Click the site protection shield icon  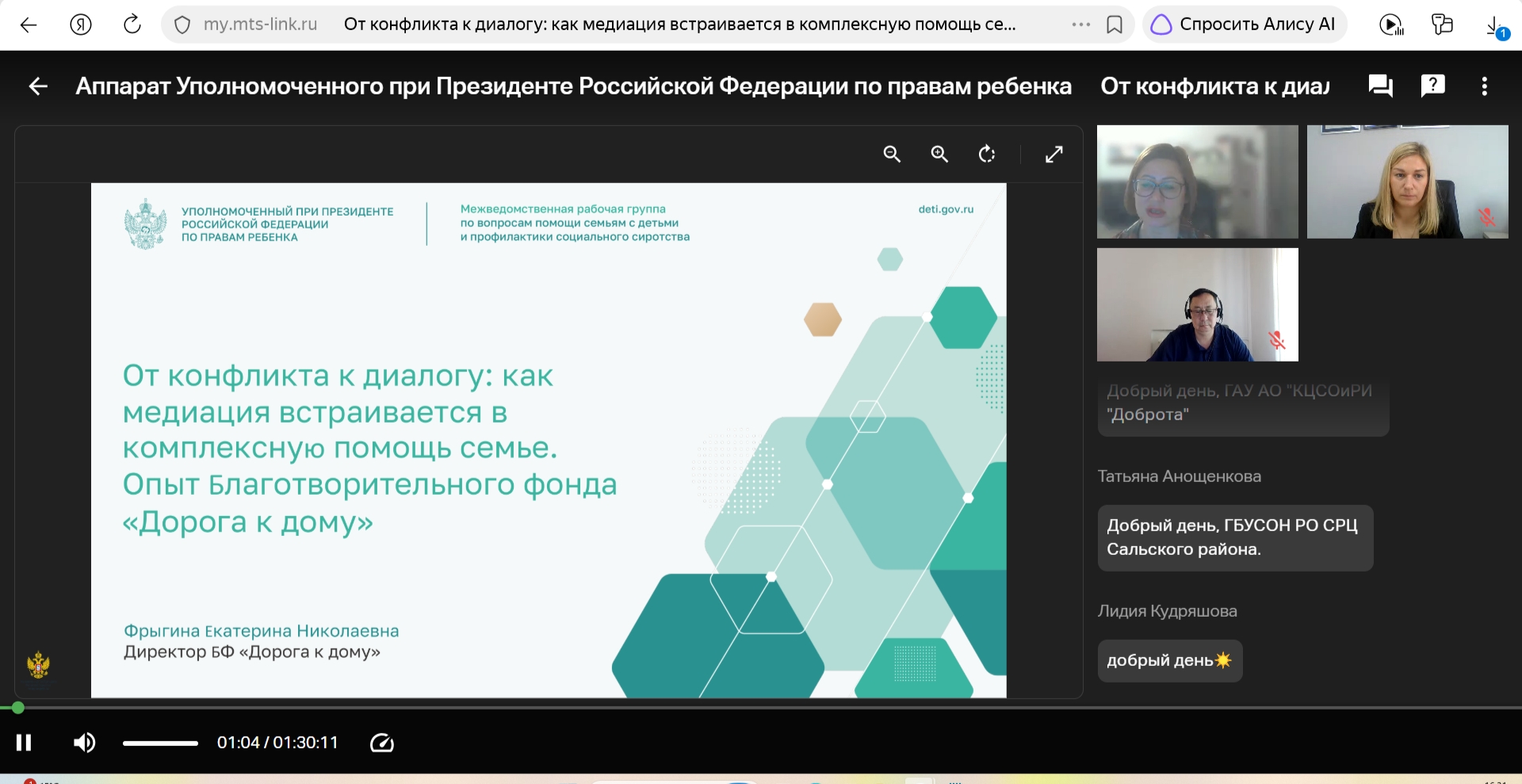[182, 25]
